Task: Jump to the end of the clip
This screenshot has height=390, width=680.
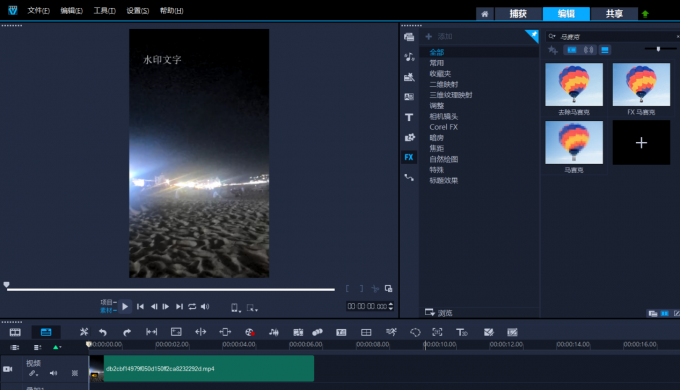Action: (179, 307)
